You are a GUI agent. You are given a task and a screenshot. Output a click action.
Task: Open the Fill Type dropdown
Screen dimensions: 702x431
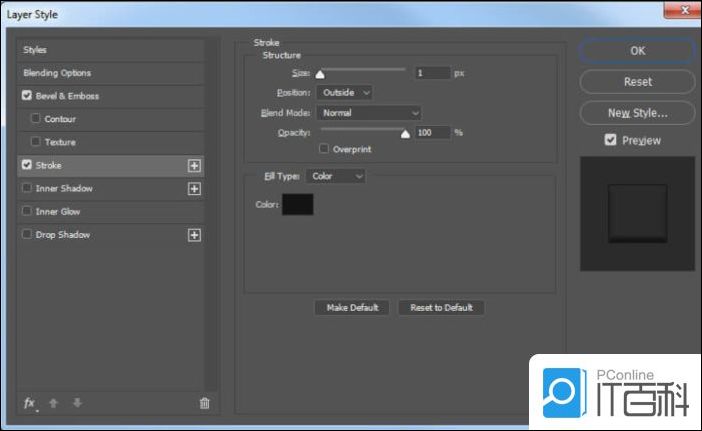point(335,176)
